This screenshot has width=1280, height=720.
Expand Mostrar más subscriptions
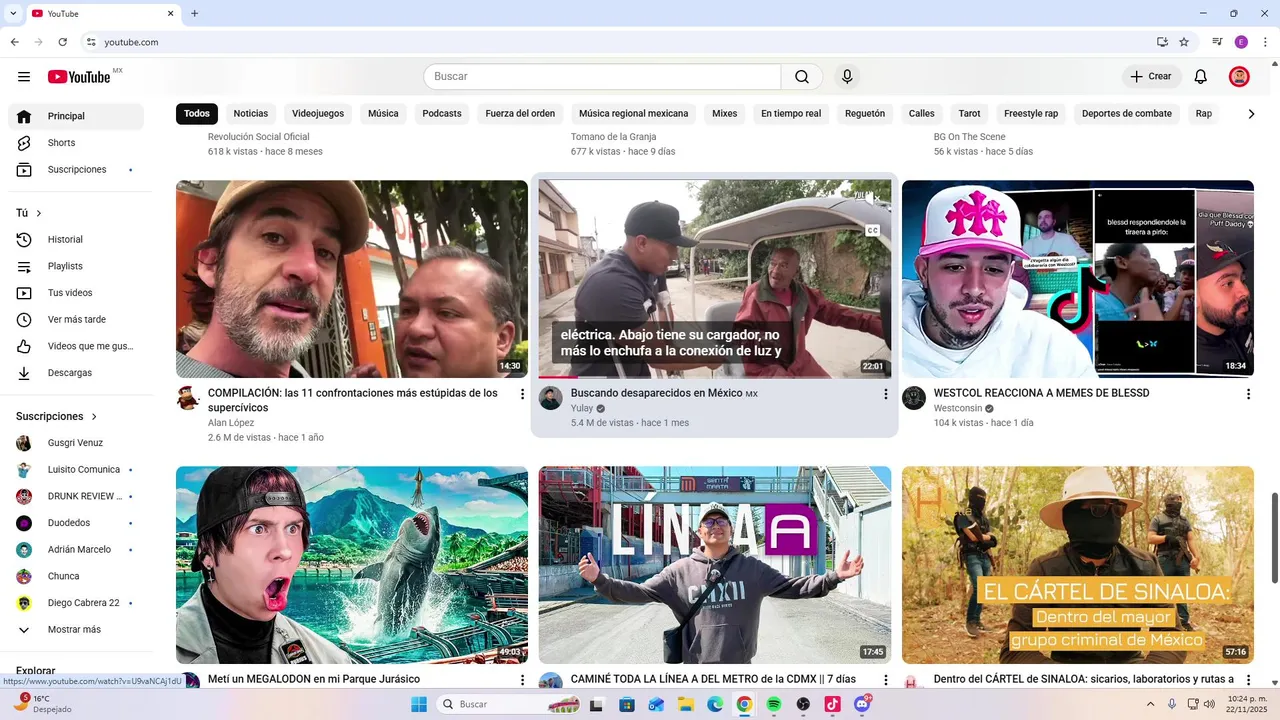tap(75, 630)
